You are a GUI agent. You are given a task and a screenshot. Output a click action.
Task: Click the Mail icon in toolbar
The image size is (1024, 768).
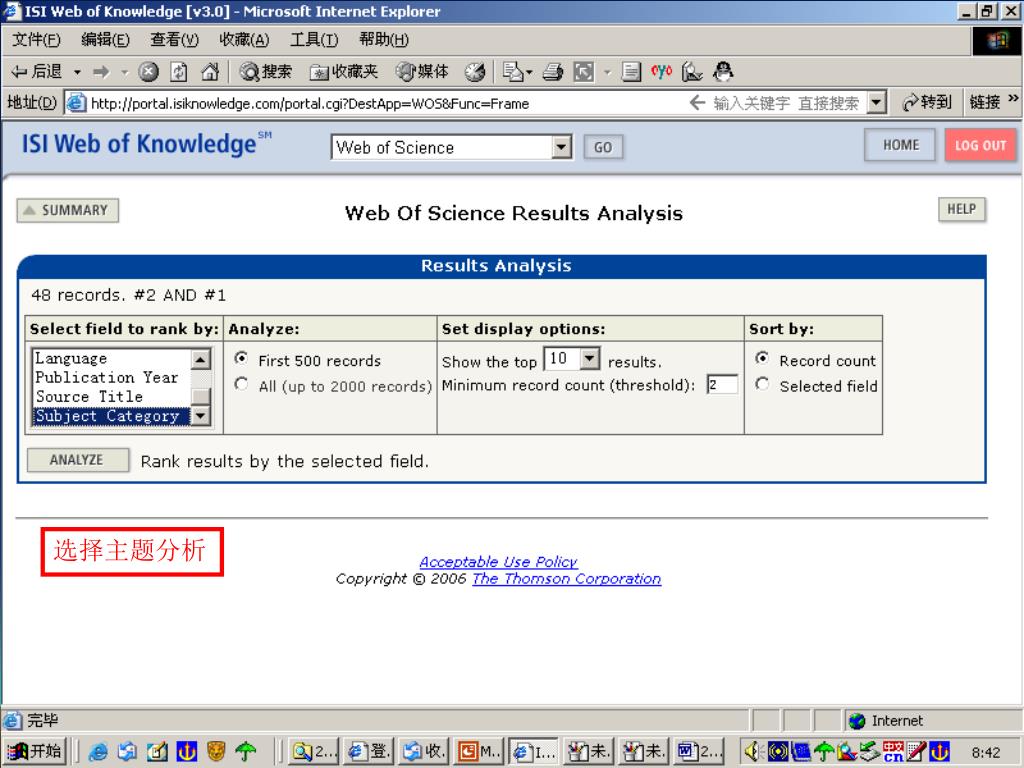coord(513,71)
